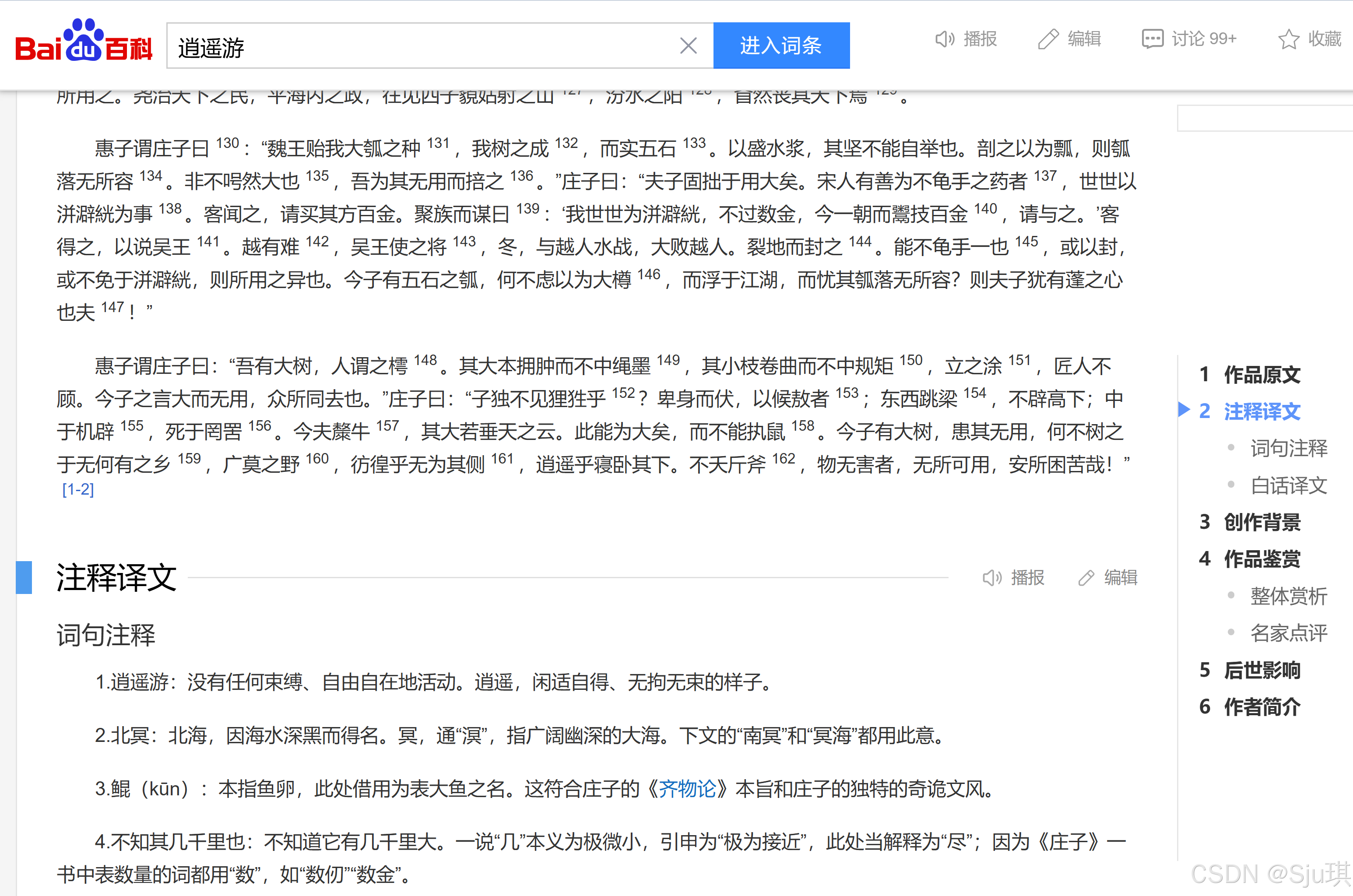Open 作品鉴赏 from the contents sidebar

1262,559
